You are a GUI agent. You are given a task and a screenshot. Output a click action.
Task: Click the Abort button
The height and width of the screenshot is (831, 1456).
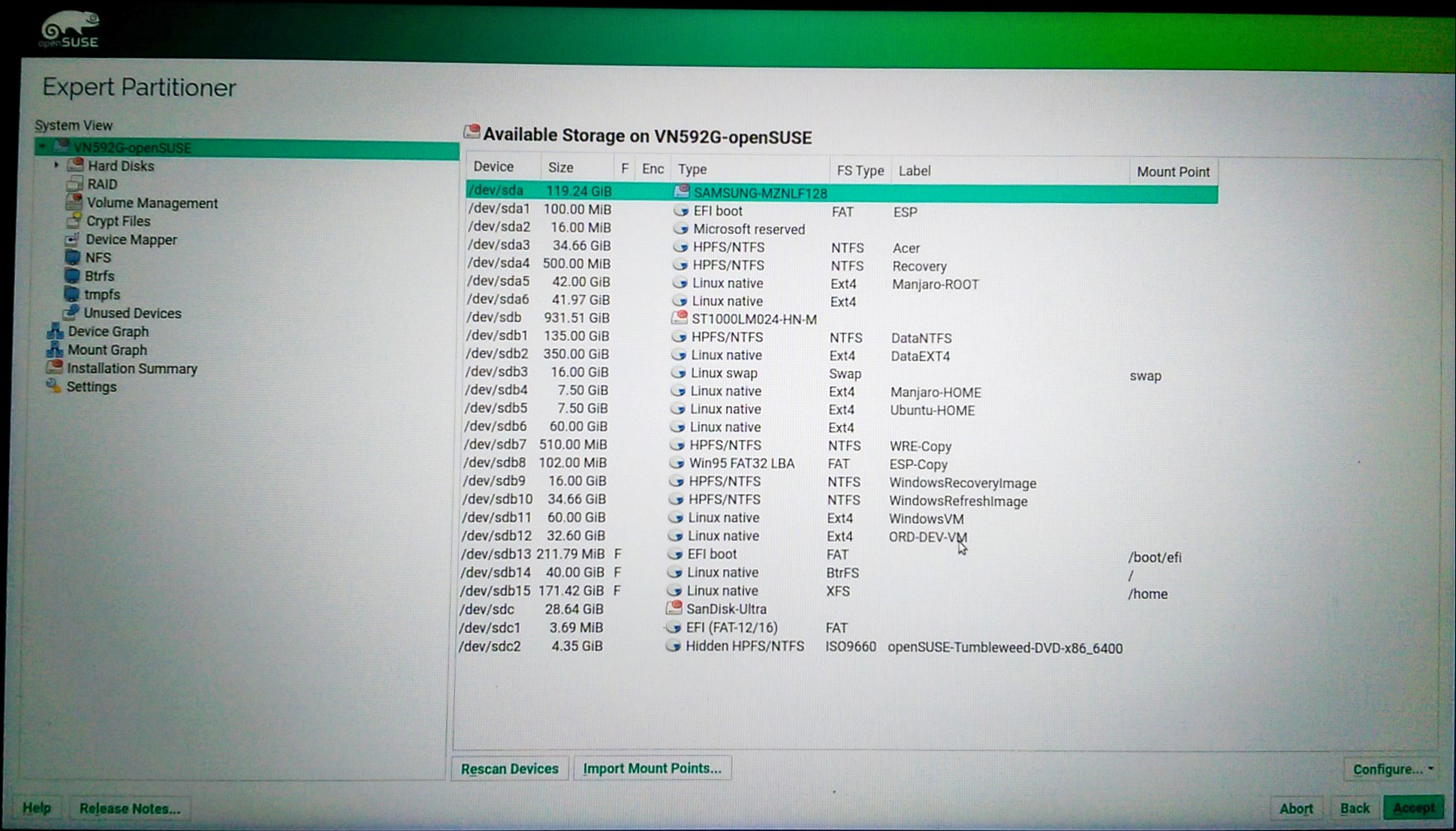click(1296, 808)
